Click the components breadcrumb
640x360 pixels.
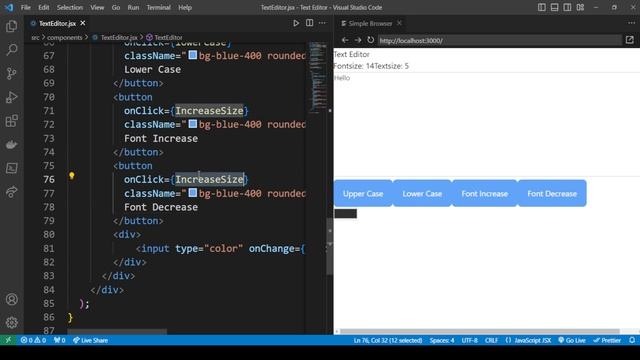[64, 37]
